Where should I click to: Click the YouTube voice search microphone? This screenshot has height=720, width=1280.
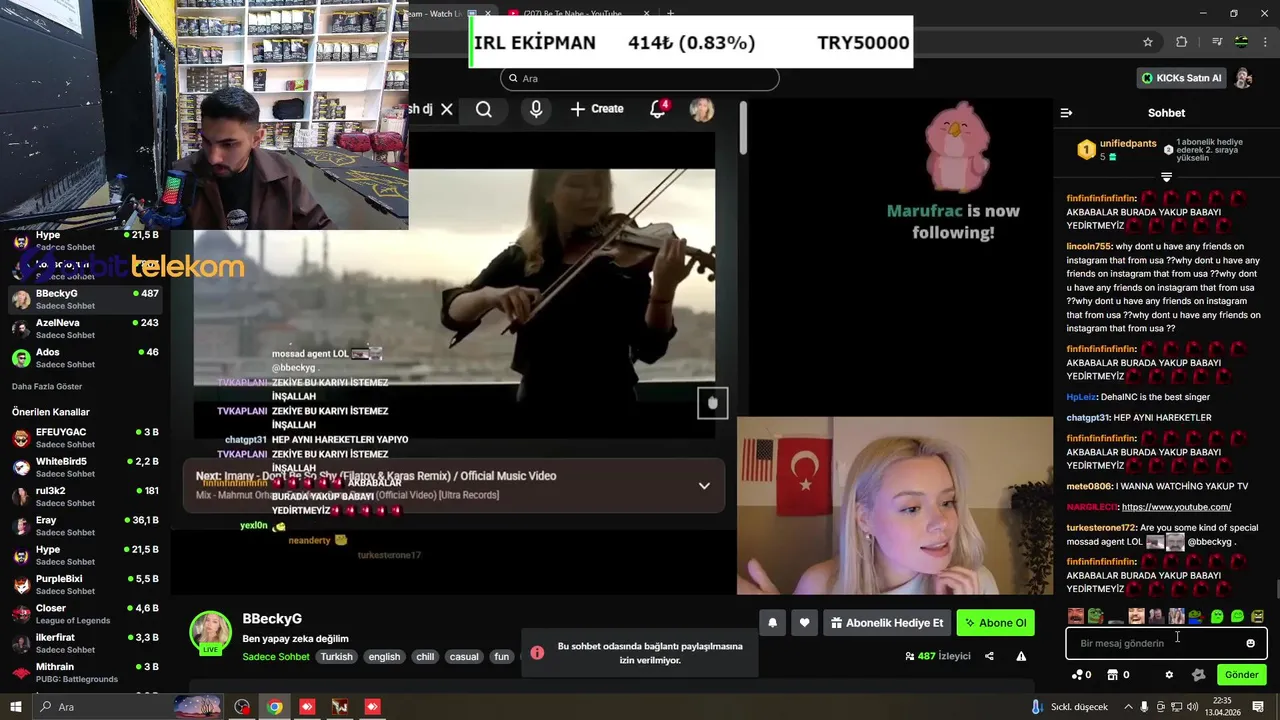[536, 109]
